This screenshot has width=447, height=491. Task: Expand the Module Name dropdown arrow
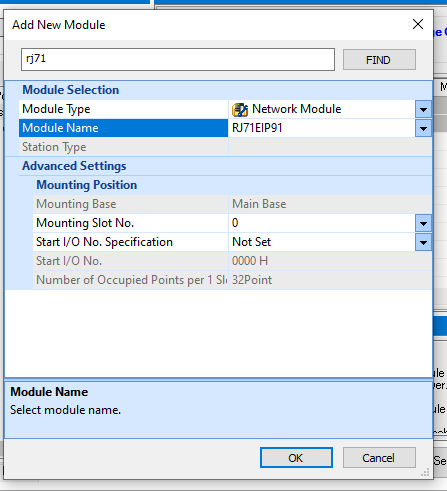[x=423, y=128]
